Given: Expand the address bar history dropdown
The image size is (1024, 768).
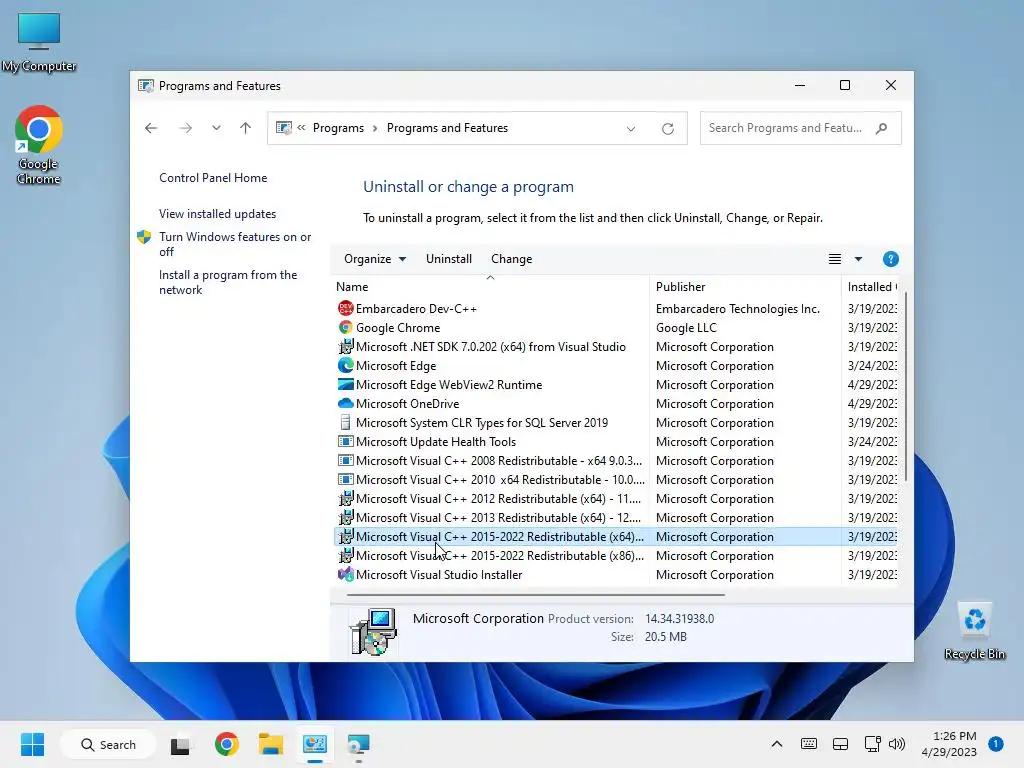Looking at the screenshot, I should pos(631,129).
